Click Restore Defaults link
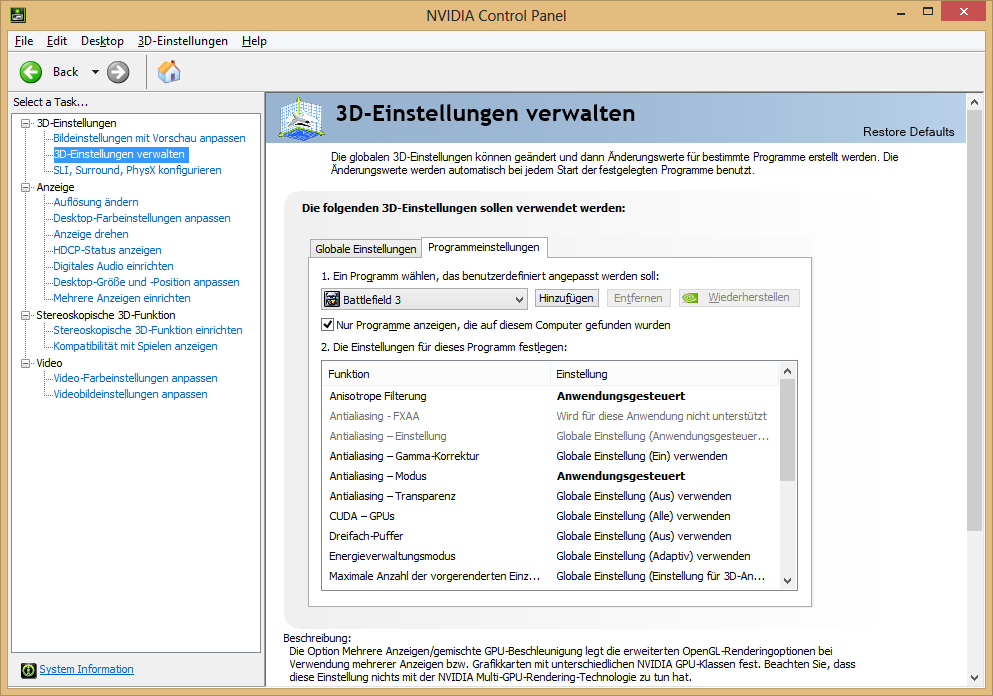The height and width of the screenshot is (696, 993). (x=908, y=132)
